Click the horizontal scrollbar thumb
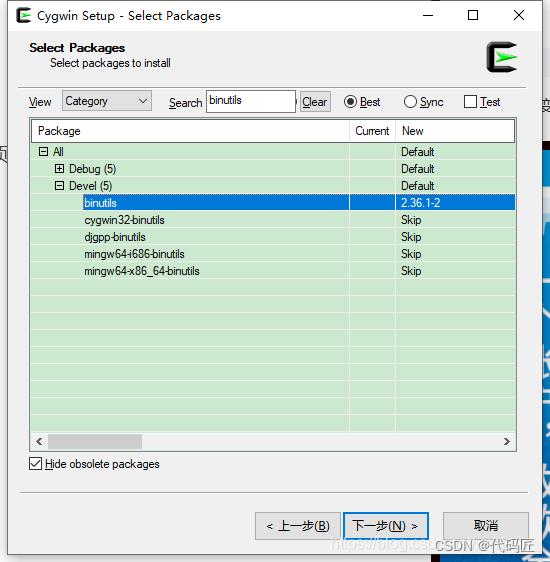Viewport: 550px width, 562px height. click(x=95, y=442)
